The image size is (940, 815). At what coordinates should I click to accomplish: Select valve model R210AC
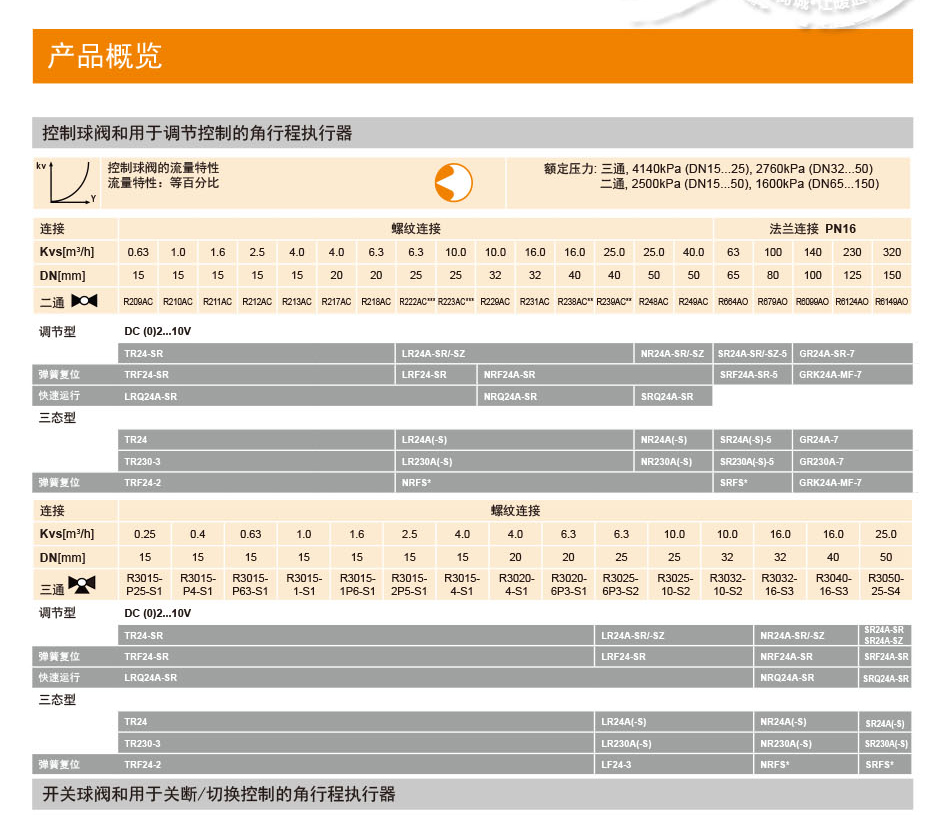tap(178, 302)
